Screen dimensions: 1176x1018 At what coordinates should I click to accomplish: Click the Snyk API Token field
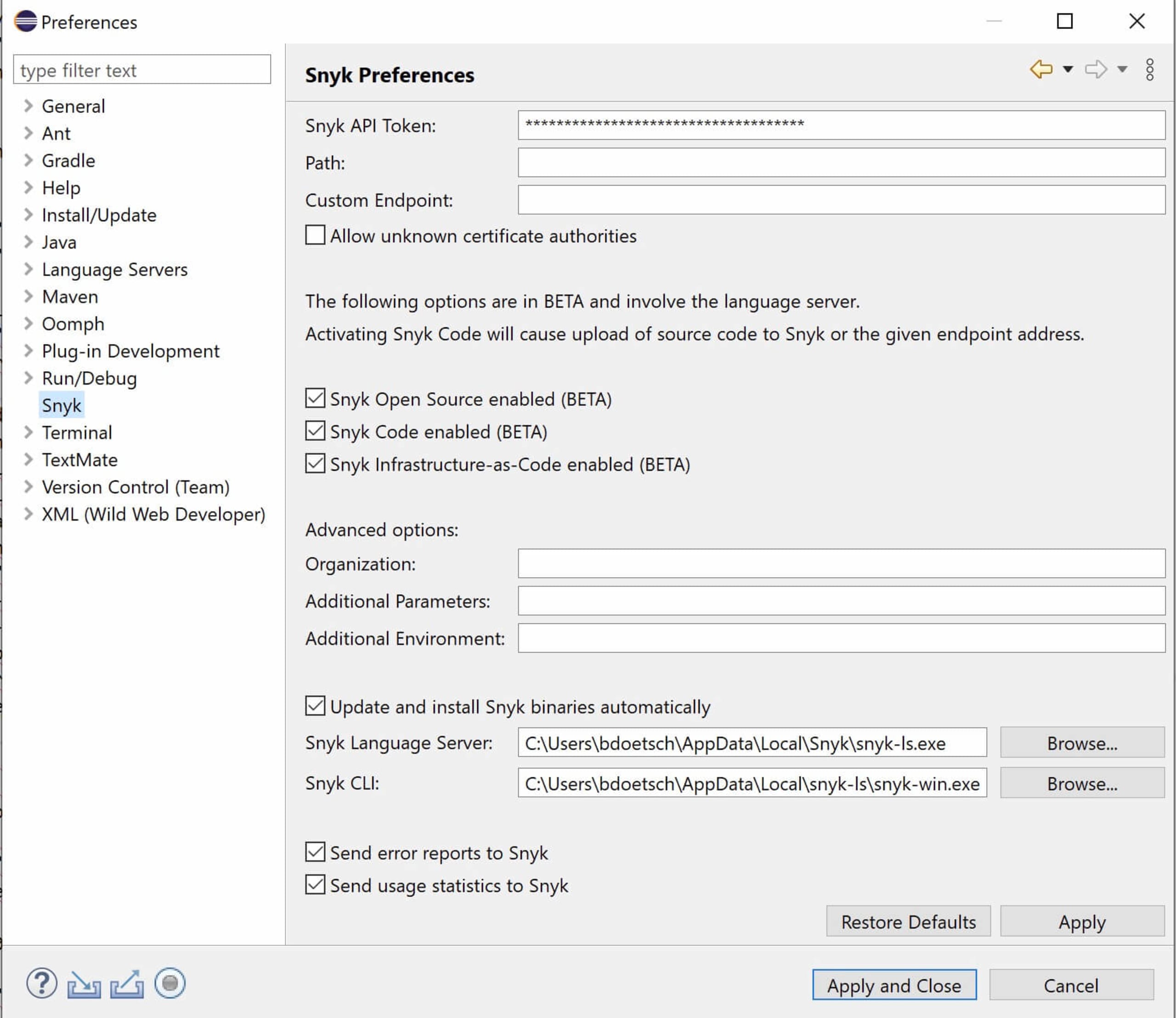pos(842,125)
